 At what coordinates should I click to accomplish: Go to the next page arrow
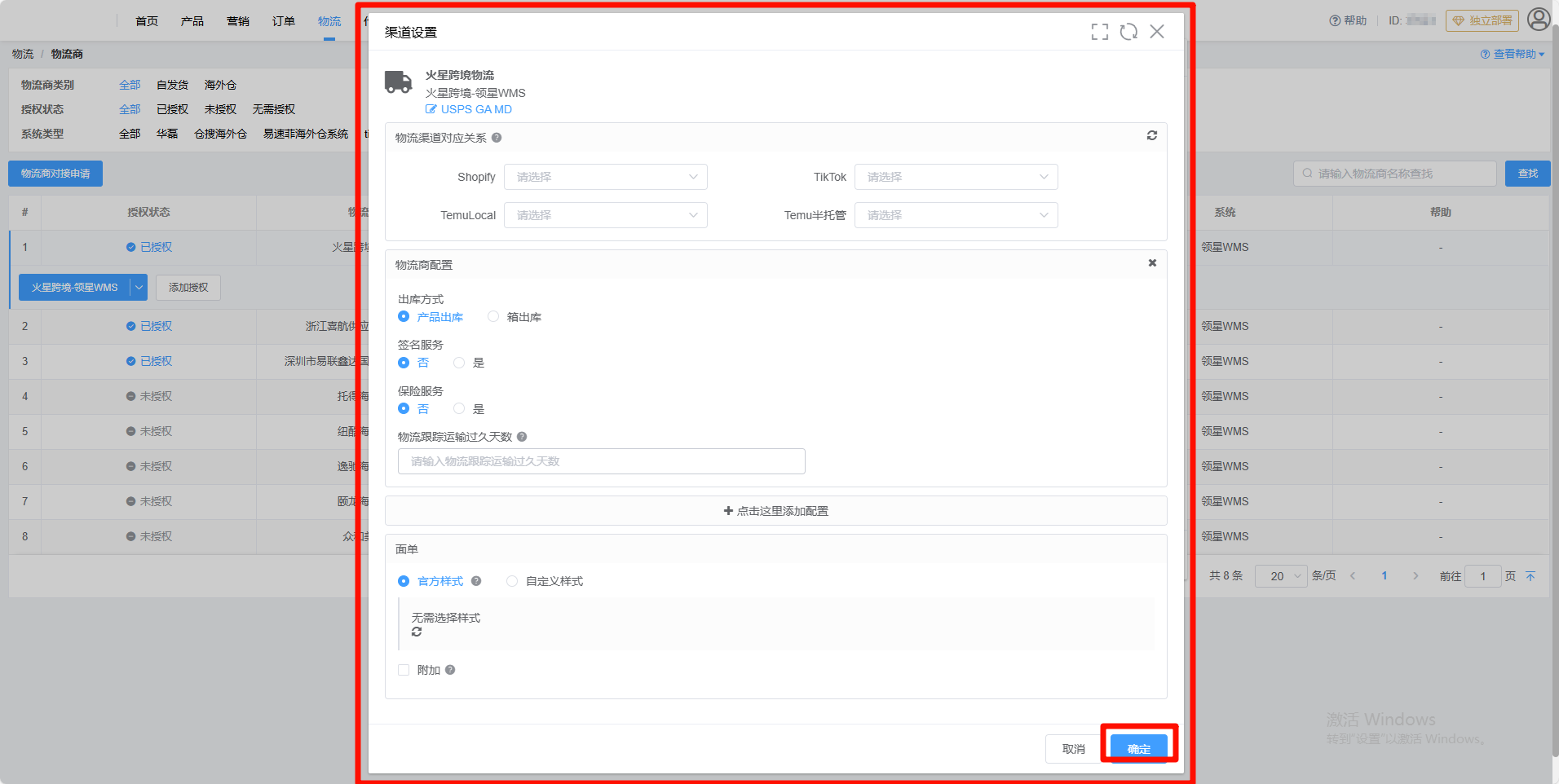[1415, 576]
